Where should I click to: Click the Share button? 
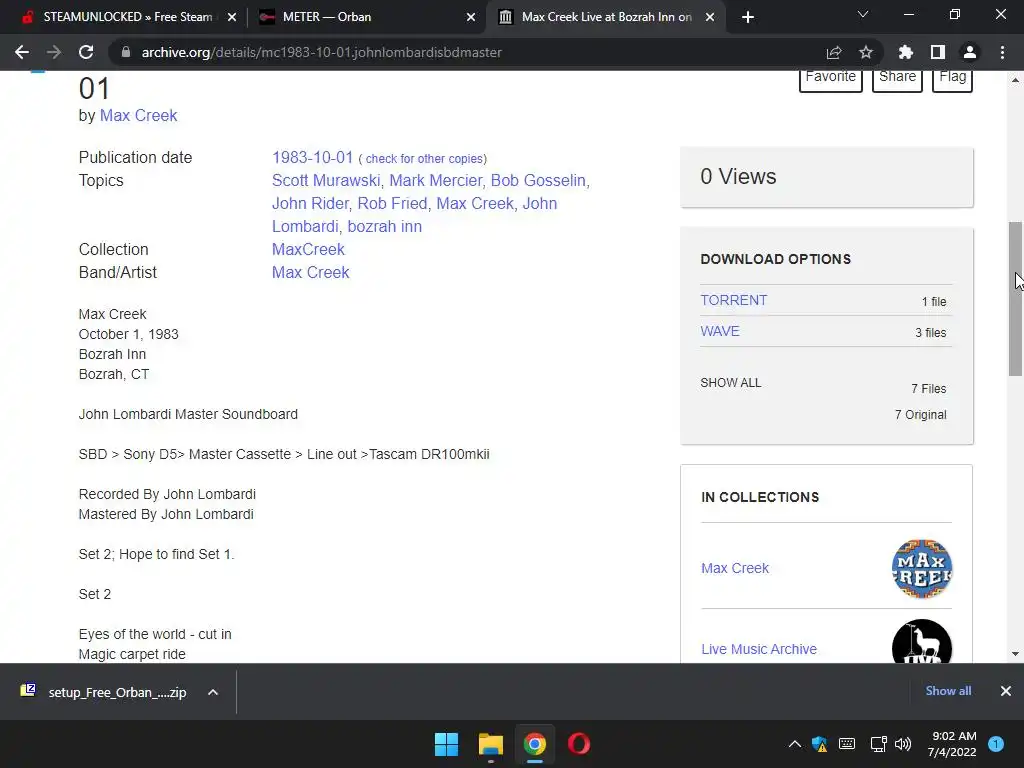coord(897,78)
